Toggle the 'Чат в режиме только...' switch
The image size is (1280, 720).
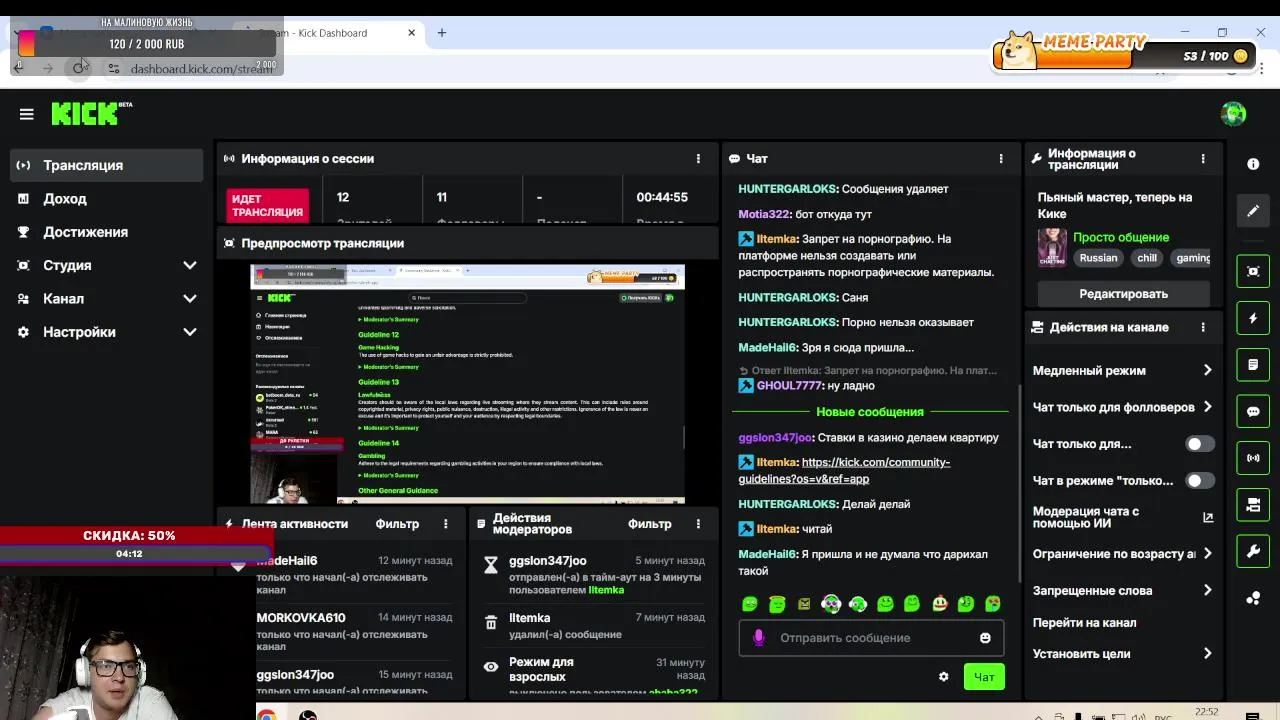click(x=1200, y=481)
